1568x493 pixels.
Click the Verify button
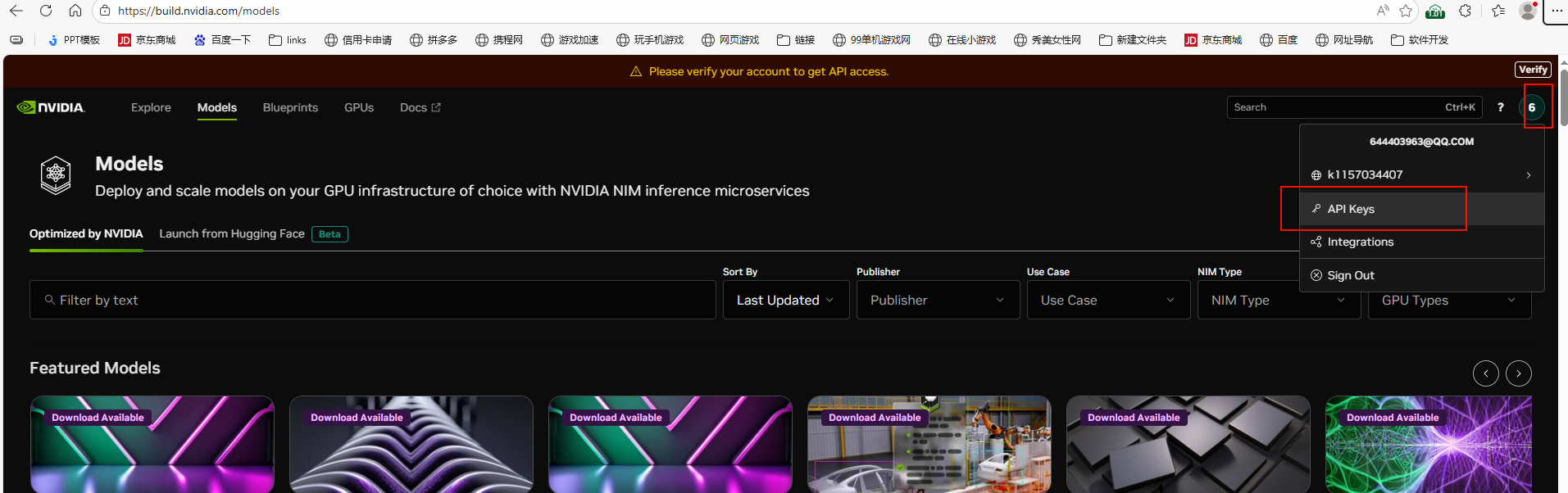click(1533, 70)
